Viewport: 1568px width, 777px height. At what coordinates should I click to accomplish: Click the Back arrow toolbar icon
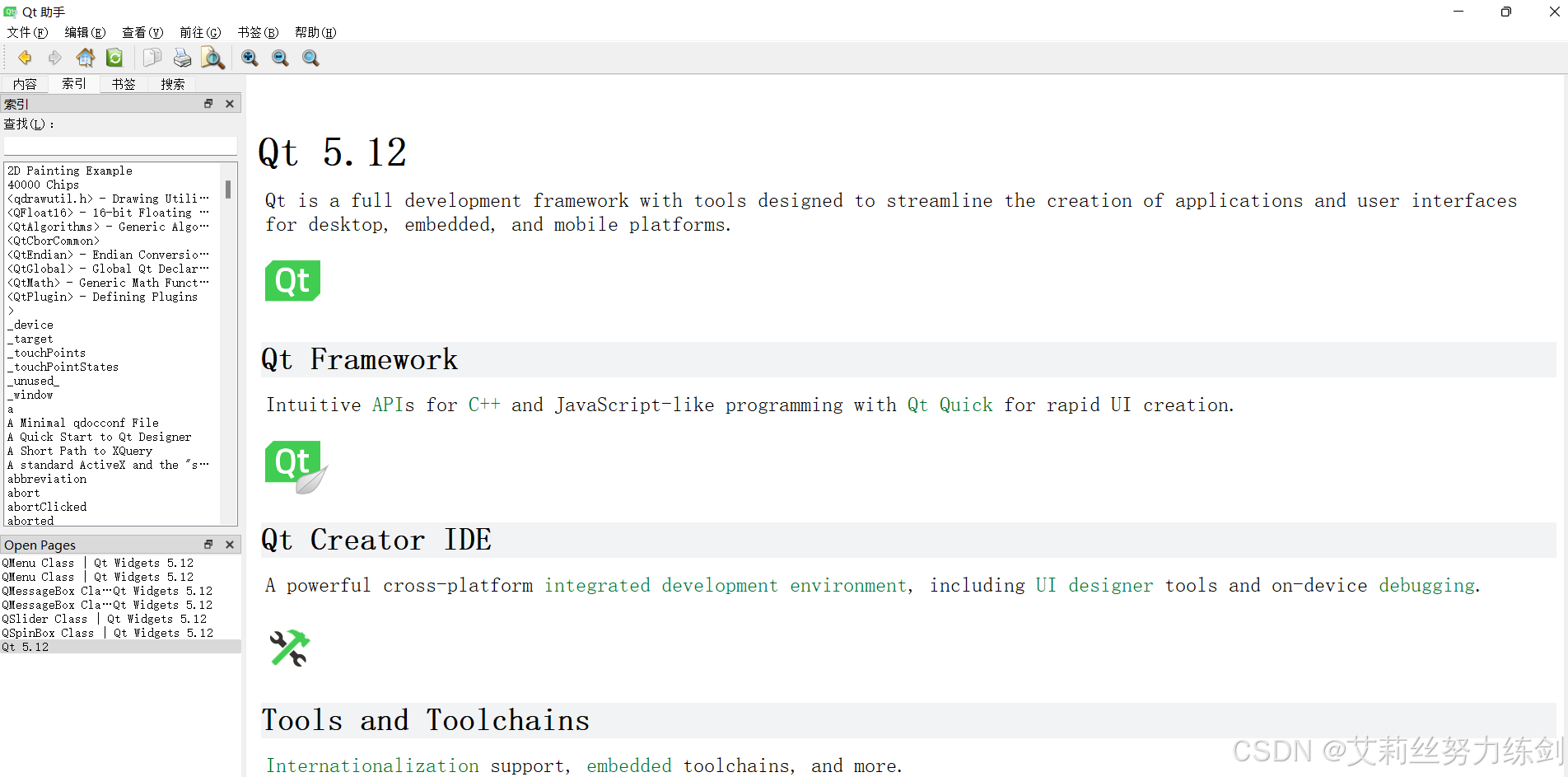point(25,58)
